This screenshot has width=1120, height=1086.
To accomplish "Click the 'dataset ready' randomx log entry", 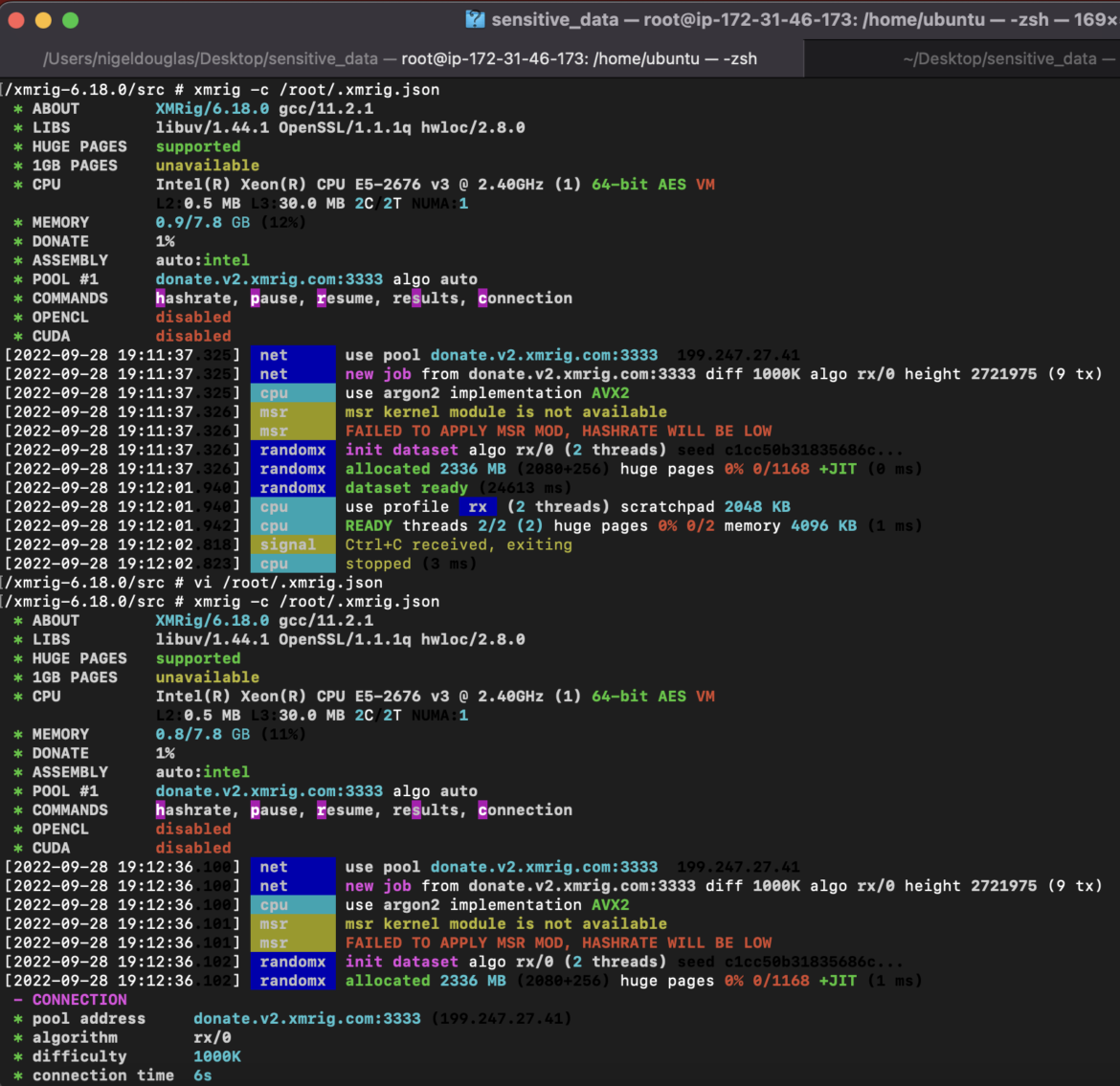I will pyautogui.click(x=407, y=488).
